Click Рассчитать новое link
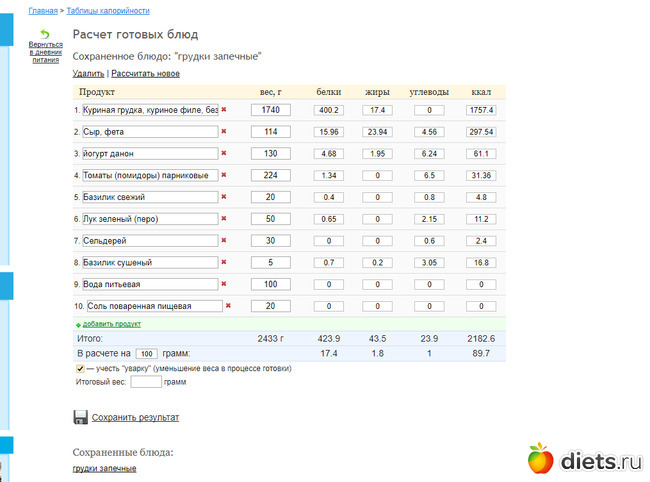 146,74
